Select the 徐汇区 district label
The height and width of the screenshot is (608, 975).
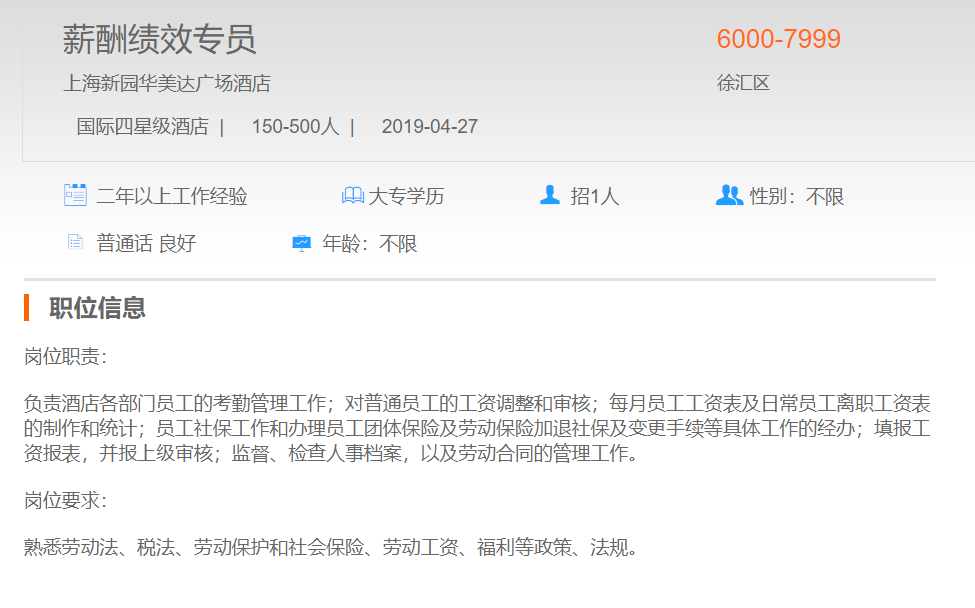pyautogui.click(x=743, y=83)
